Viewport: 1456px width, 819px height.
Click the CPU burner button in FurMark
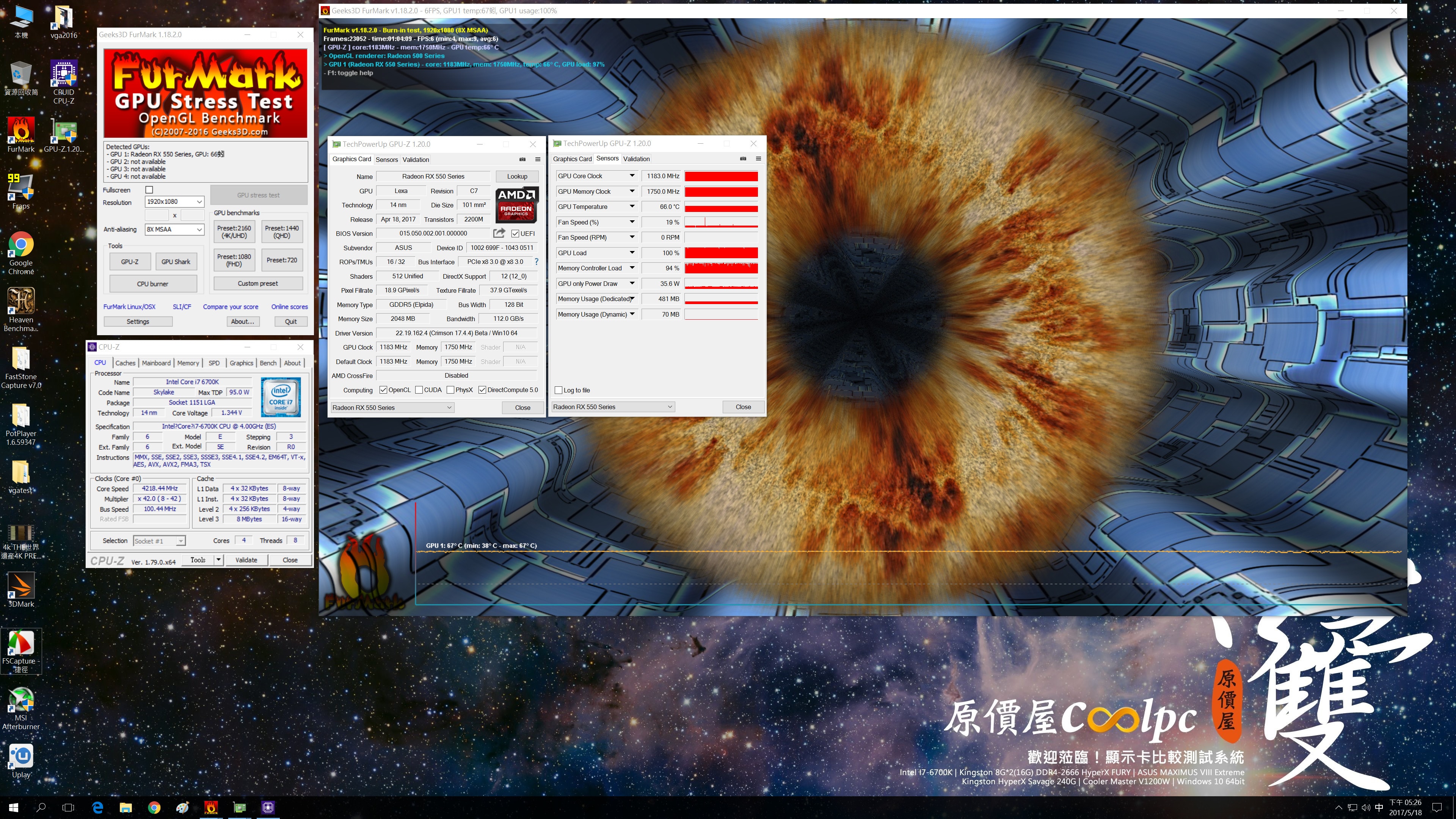pyautogui.click(x=152, y=284)
